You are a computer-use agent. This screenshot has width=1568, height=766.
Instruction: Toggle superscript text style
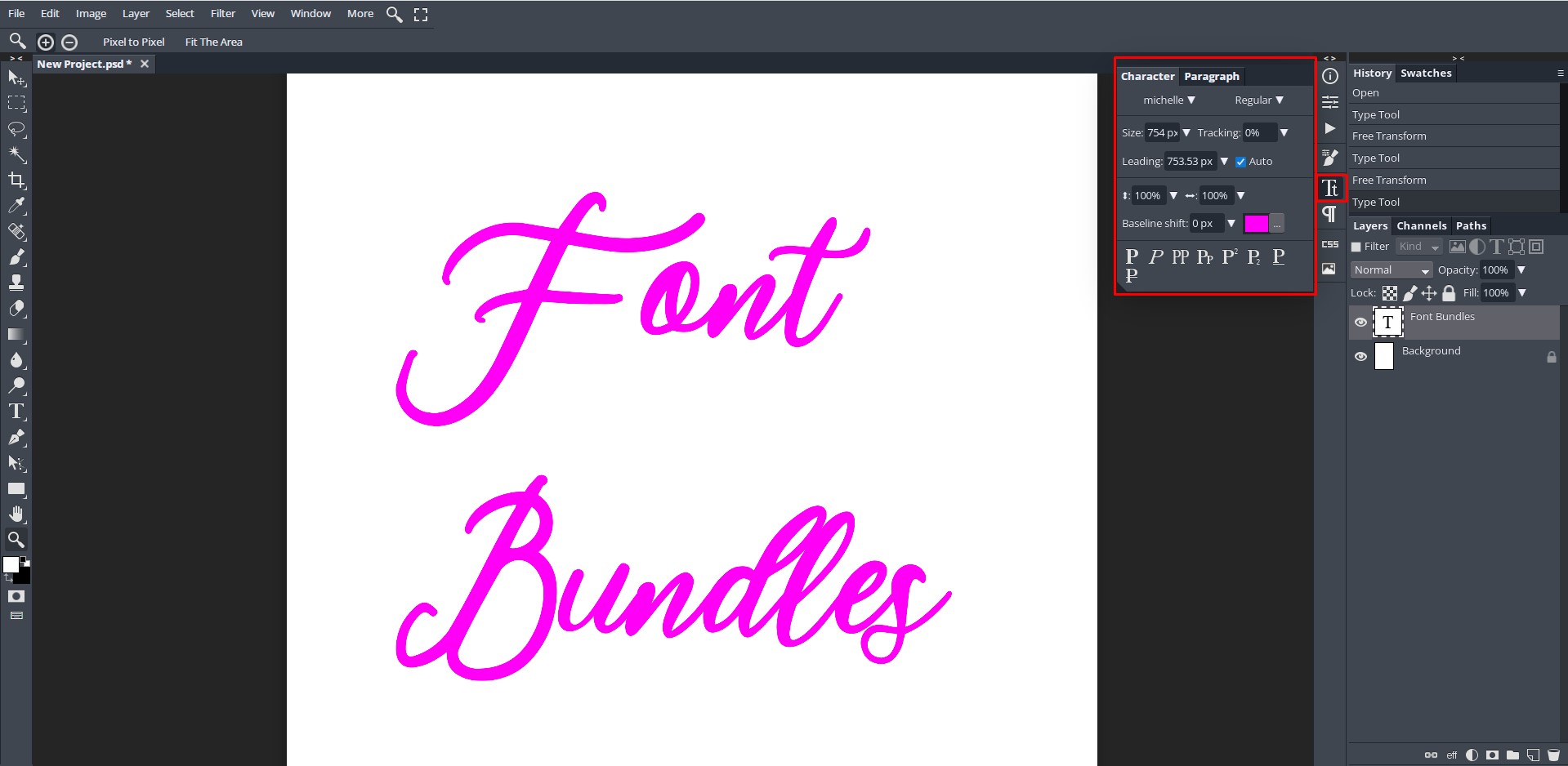pos(1230,256)
